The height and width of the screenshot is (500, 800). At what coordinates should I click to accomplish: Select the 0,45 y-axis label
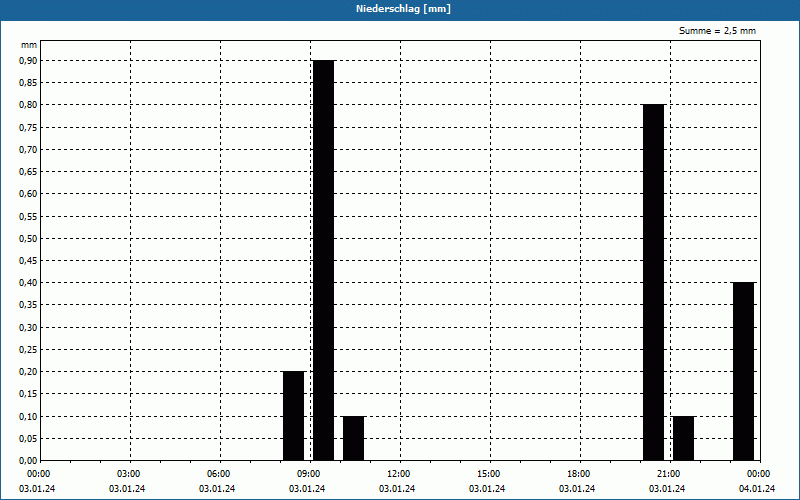click(28, 260)
